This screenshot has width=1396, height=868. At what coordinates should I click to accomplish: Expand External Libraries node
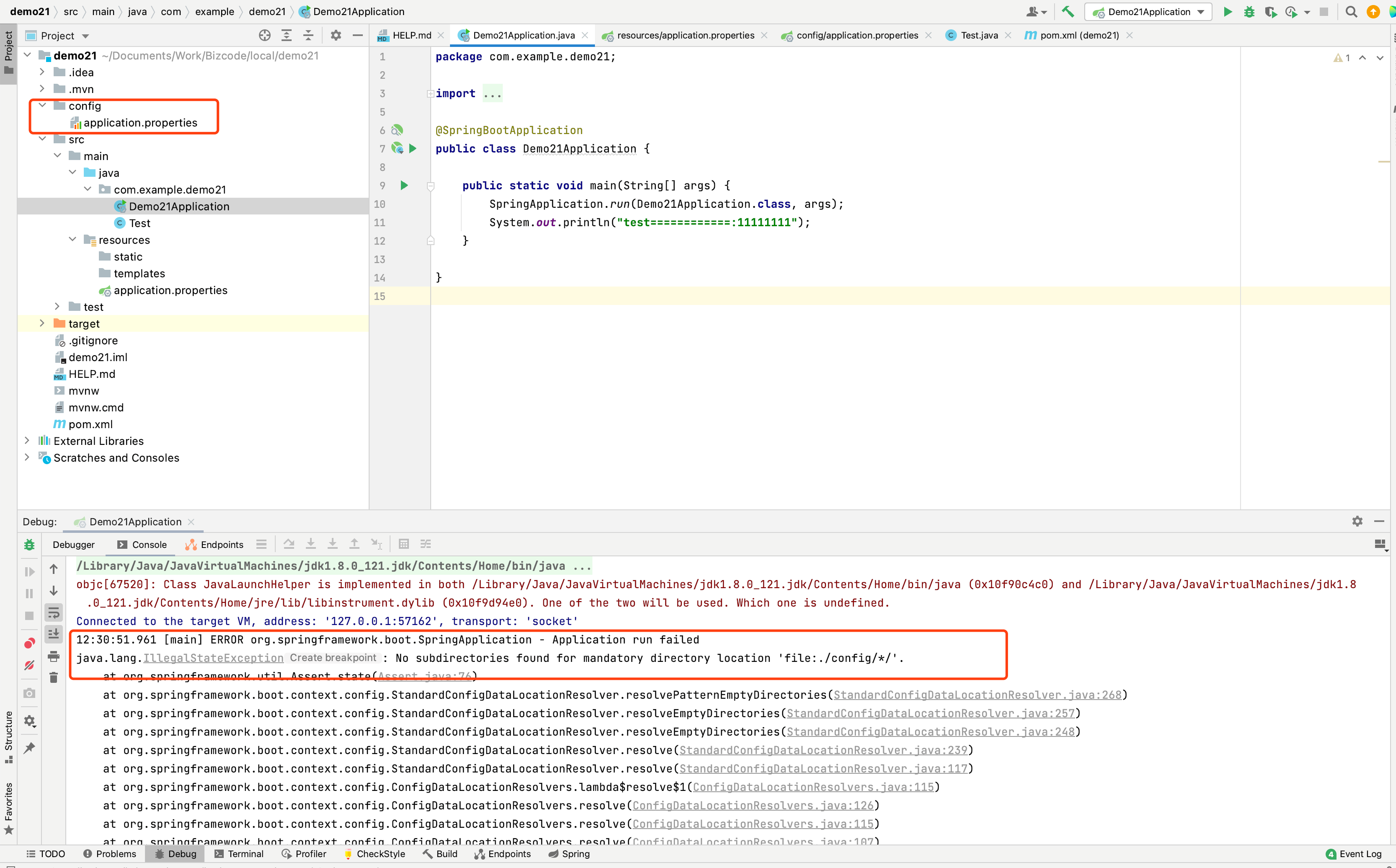coord(27,441)
